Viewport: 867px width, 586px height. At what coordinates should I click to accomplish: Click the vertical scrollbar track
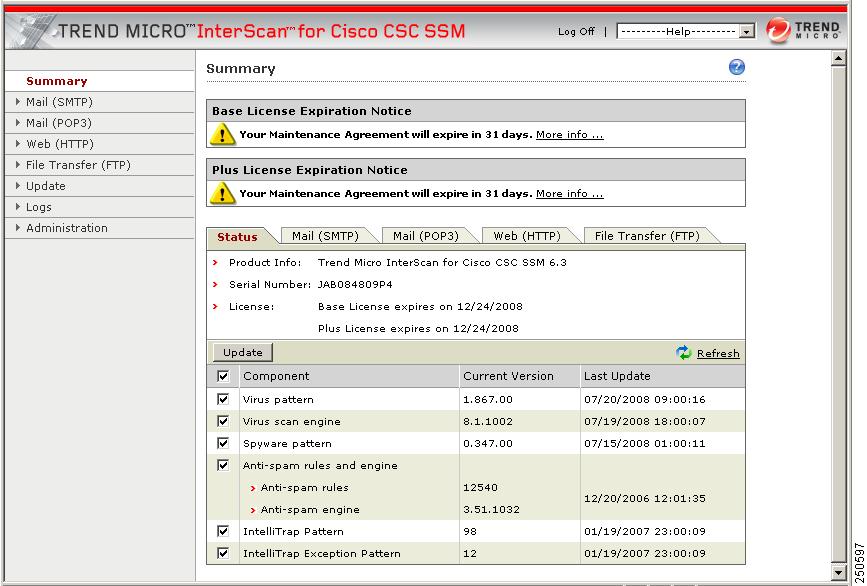pos(838,315)
